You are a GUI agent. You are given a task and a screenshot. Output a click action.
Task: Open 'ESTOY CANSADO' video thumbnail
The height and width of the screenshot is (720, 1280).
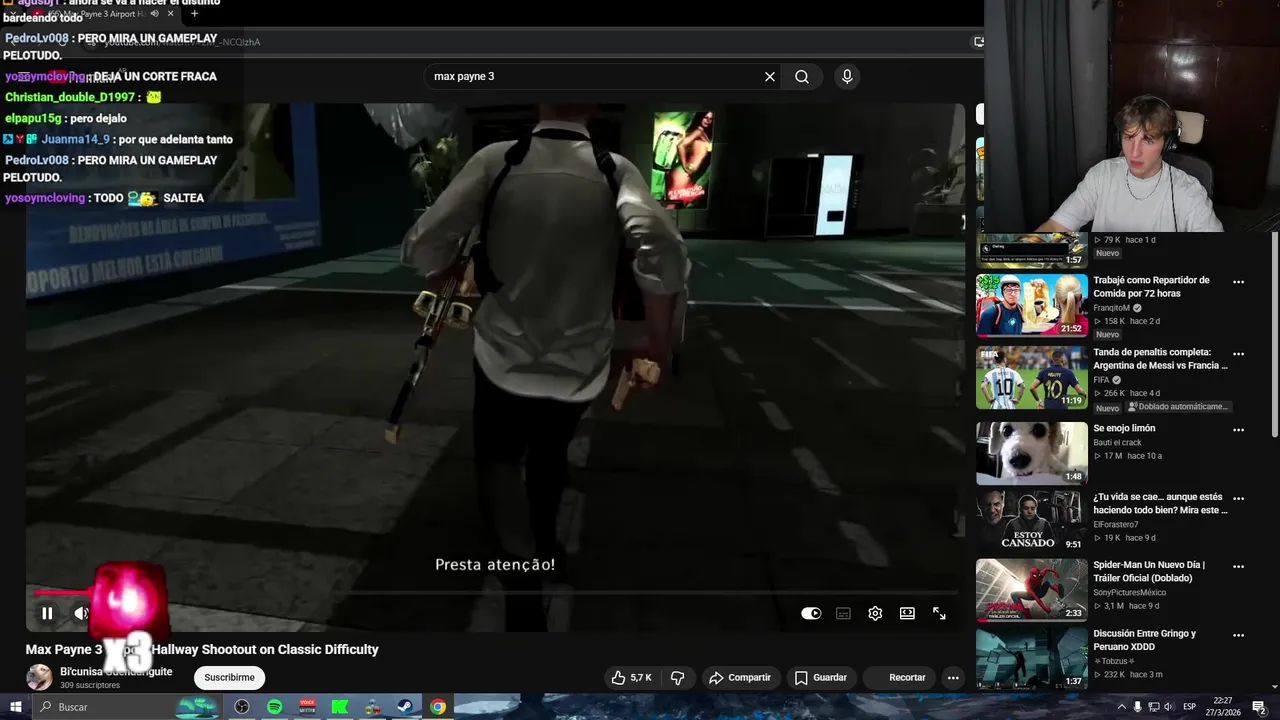coord(1031,521)
